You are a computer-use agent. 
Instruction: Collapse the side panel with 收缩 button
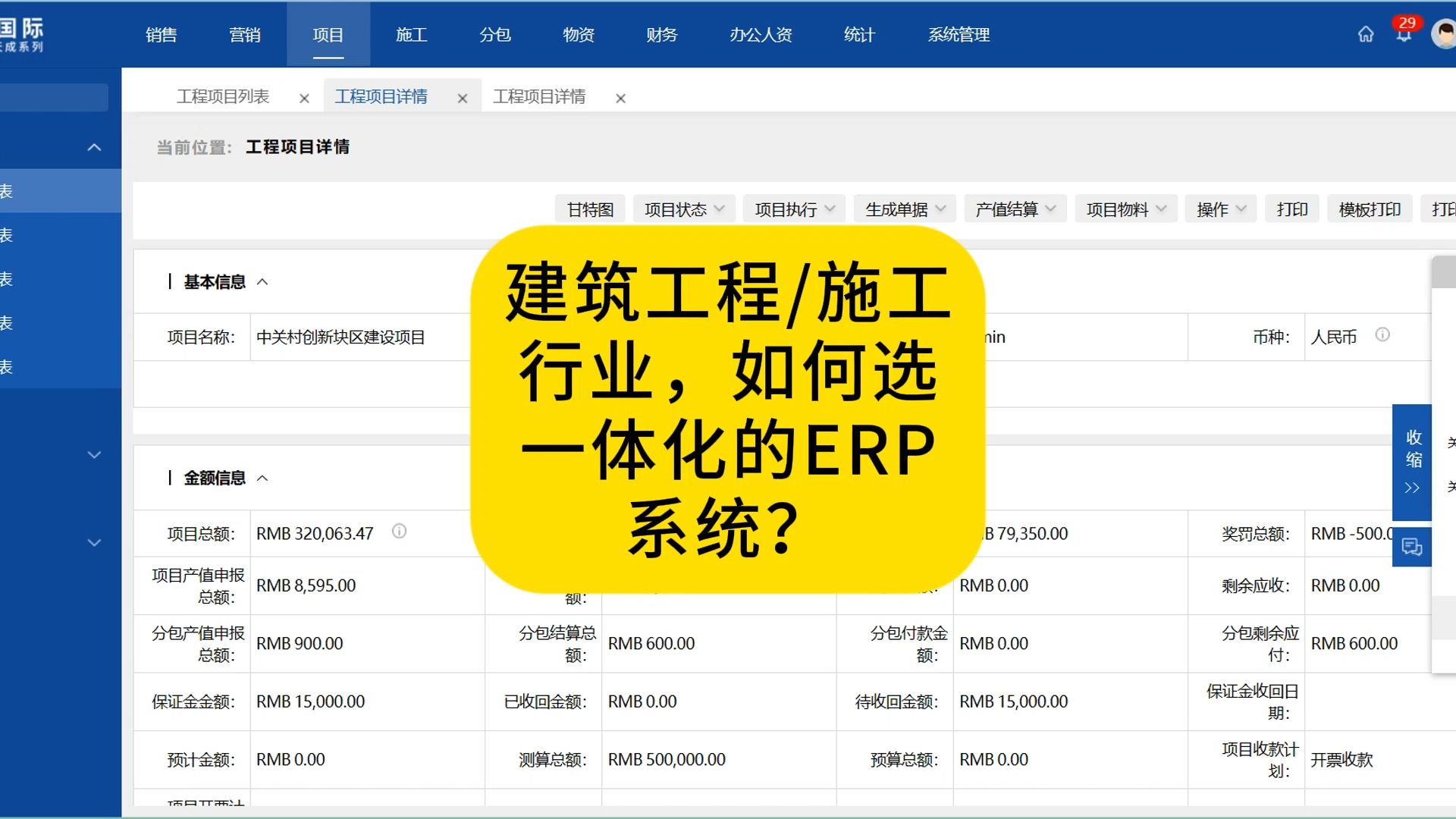point(1412,462)
